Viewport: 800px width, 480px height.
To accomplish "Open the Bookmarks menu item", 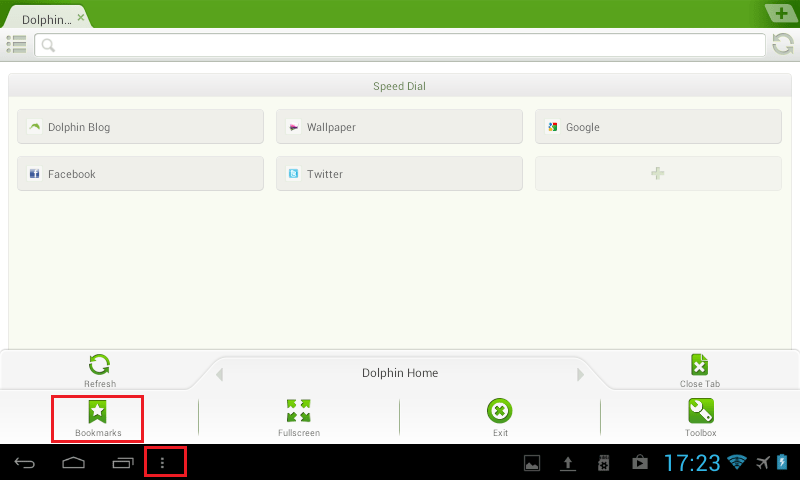I will click(x=97, y=418).
